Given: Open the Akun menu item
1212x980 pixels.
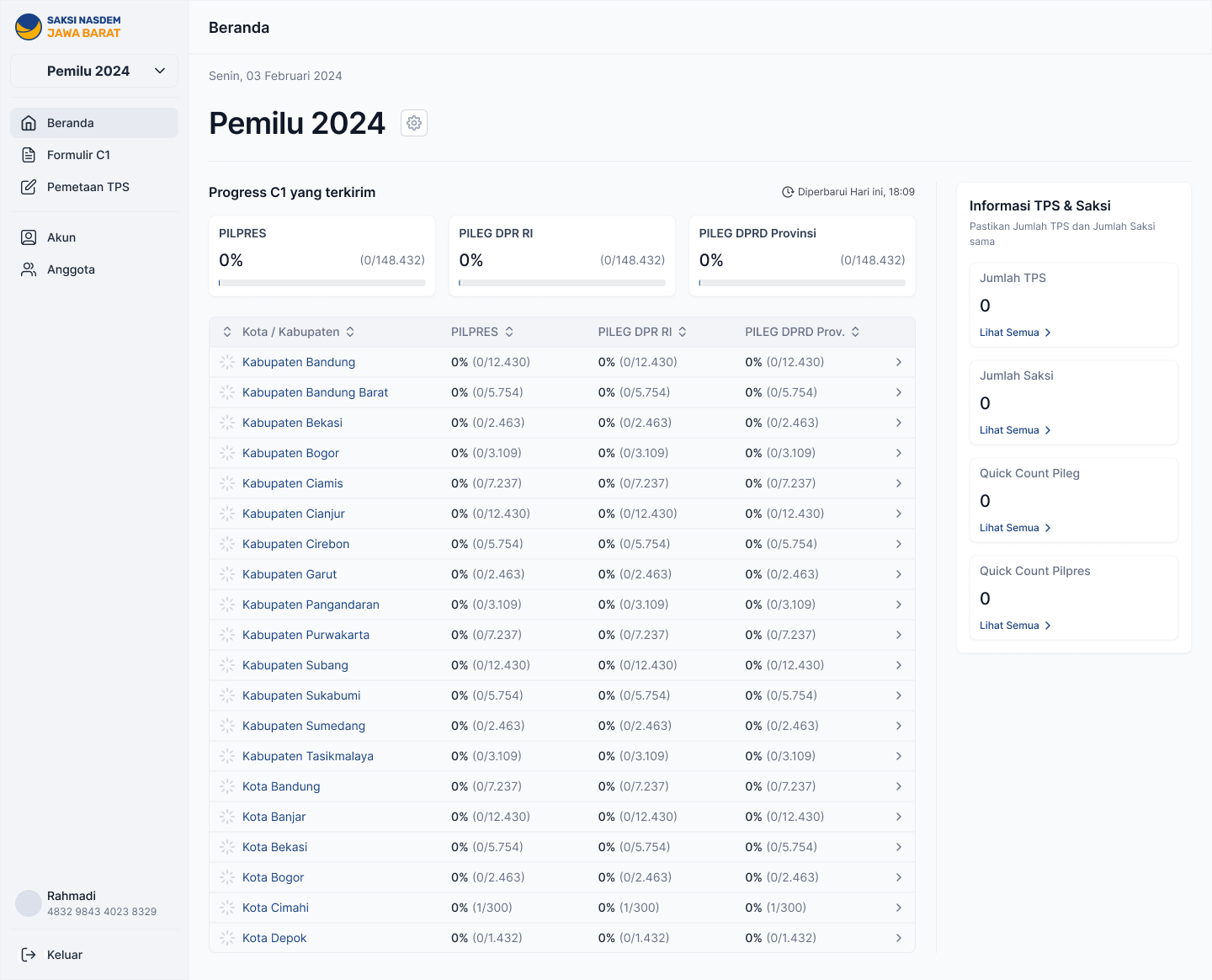Looking at the screenshot, I should [x=94, y=237].
